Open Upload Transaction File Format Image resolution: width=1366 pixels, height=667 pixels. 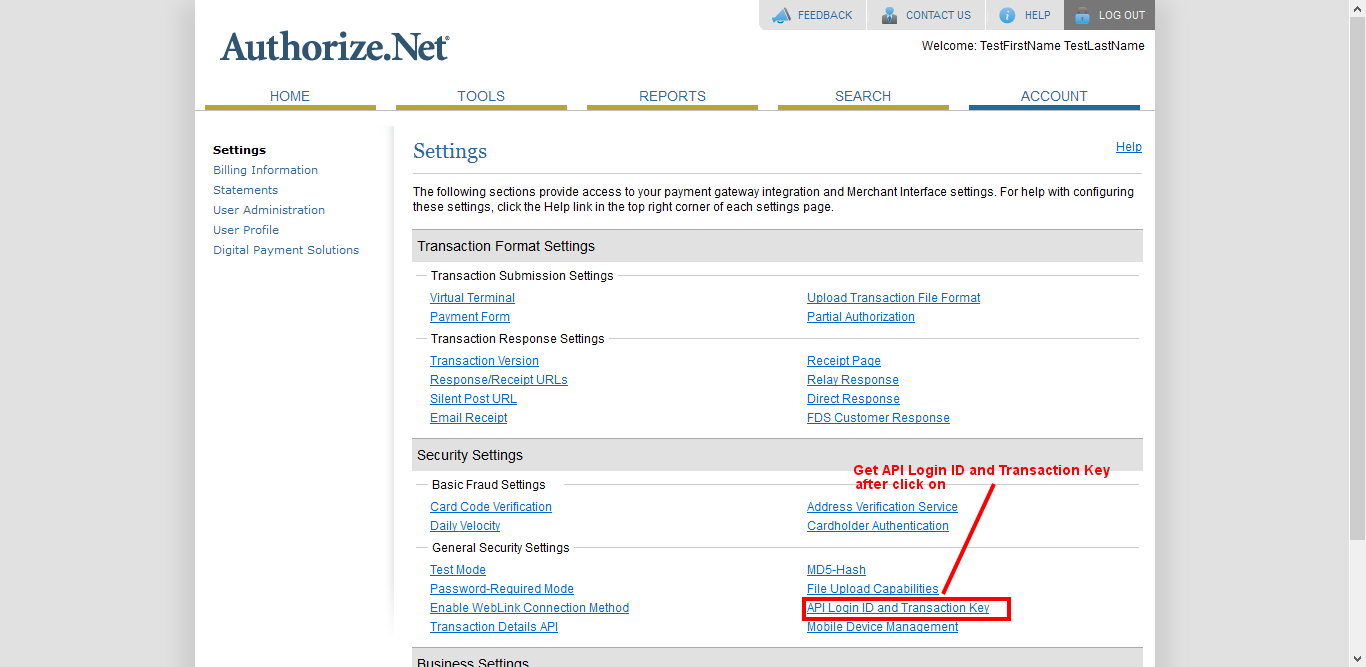point(893,298)
